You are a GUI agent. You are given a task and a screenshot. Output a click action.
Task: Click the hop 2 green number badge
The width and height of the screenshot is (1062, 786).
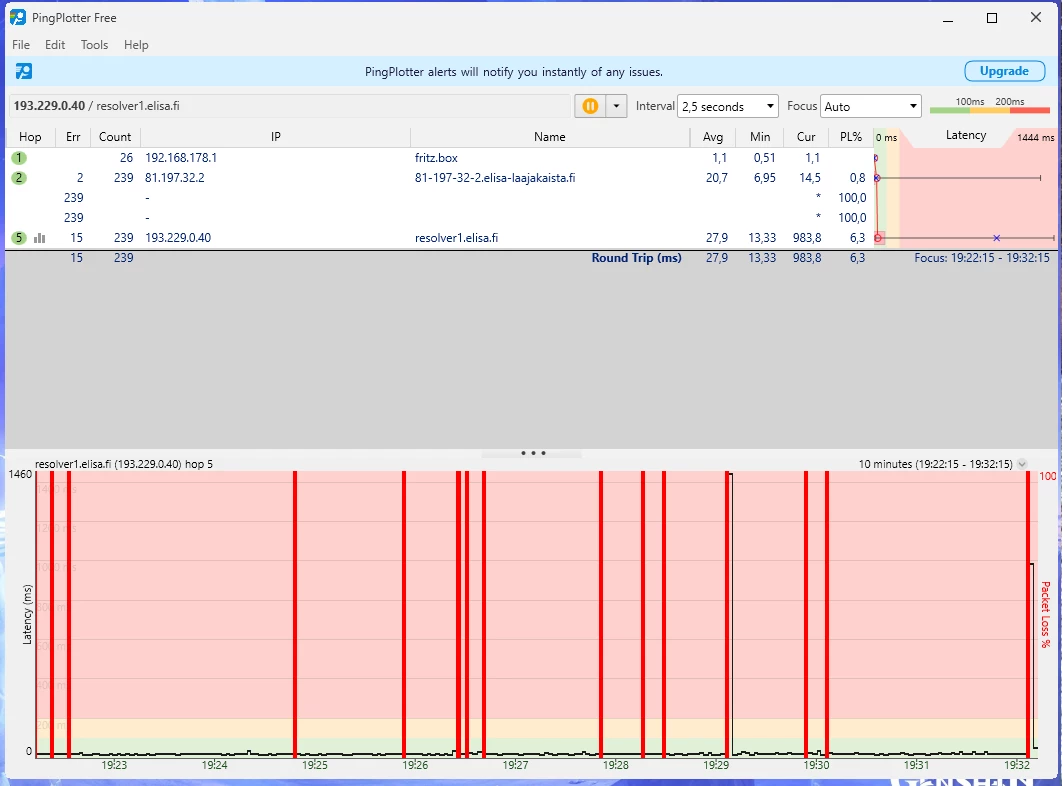[x=19, y=178]
